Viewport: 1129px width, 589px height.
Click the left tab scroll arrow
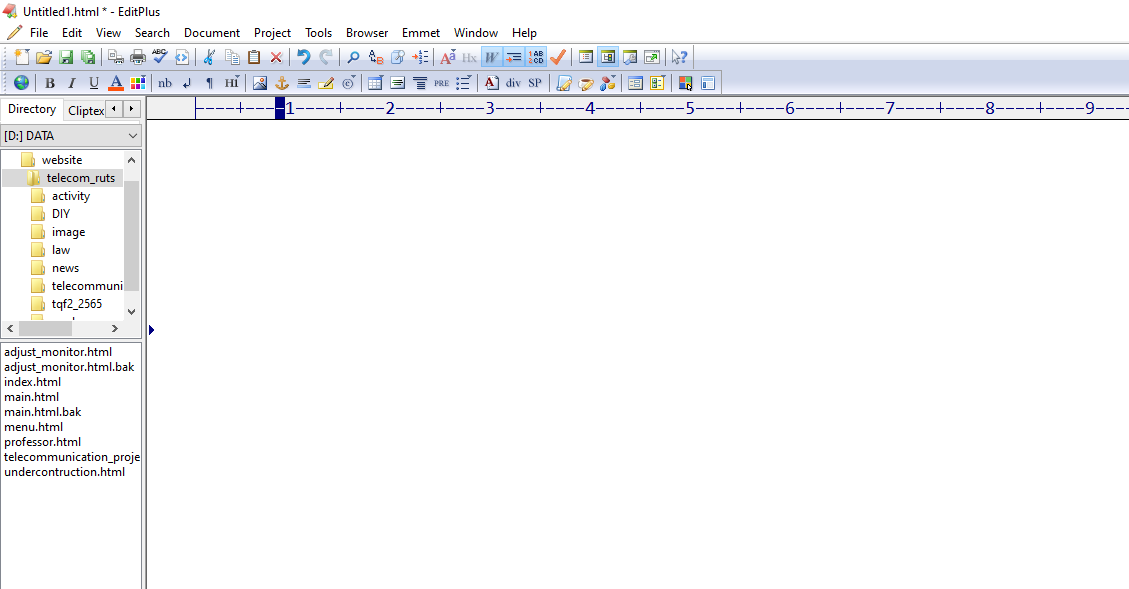pos(114,109)
